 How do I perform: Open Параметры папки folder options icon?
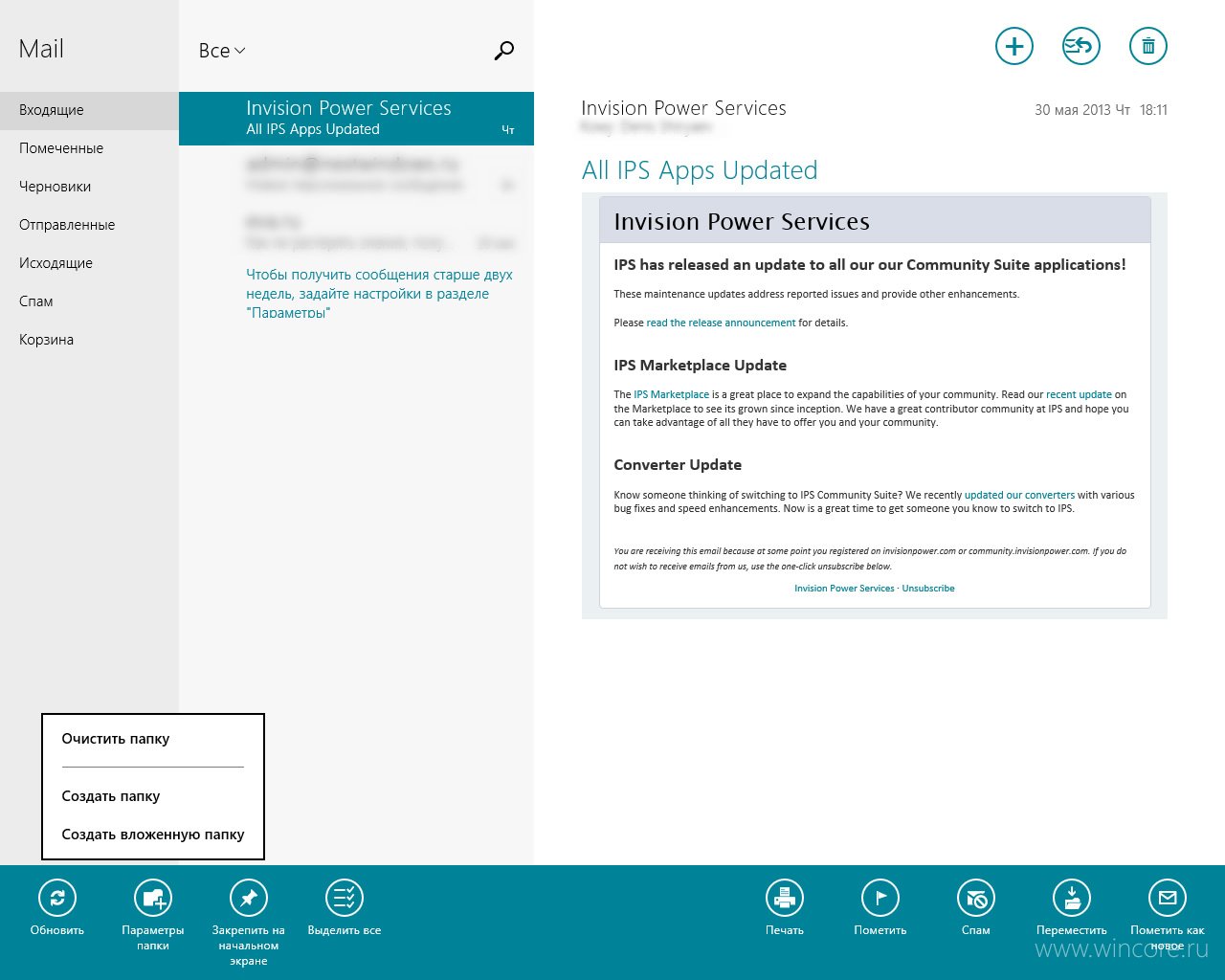[x=153, y=898]
